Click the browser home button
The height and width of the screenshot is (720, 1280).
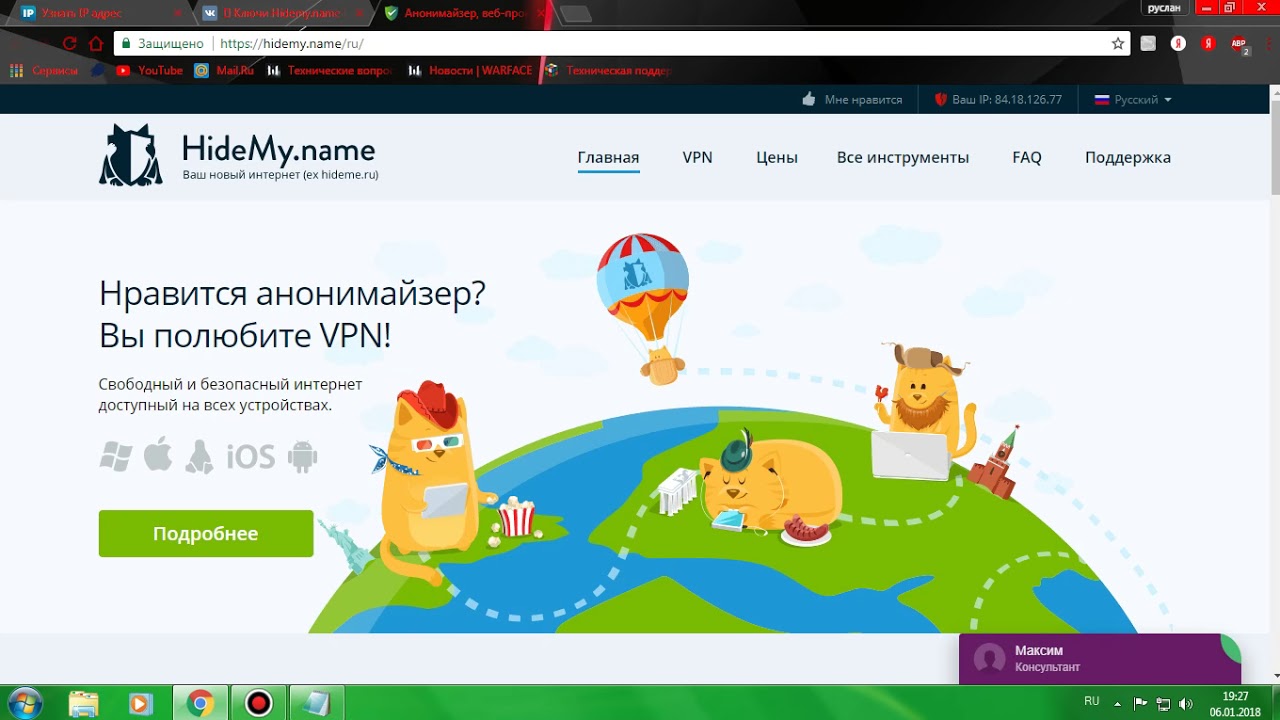(x=96, y=44)
